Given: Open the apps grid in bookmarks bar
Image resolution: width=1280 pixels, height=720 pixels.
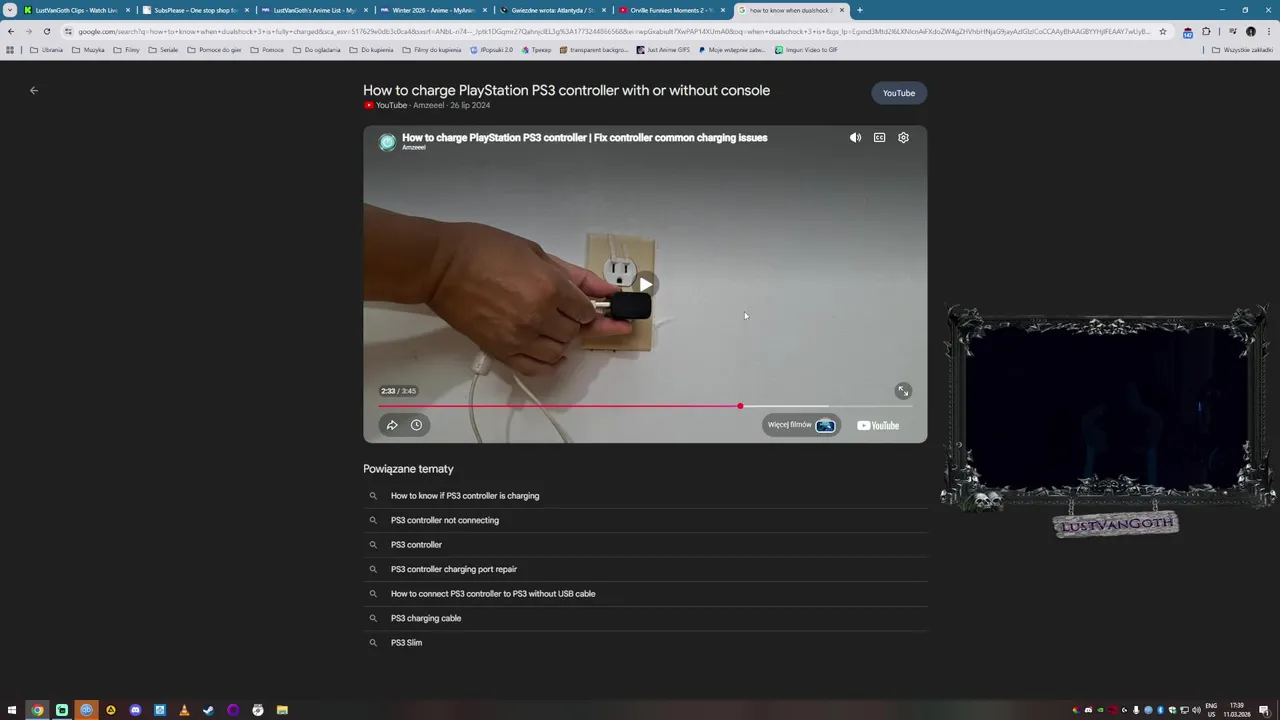Looking at the screenshot, I should [10, 50].
